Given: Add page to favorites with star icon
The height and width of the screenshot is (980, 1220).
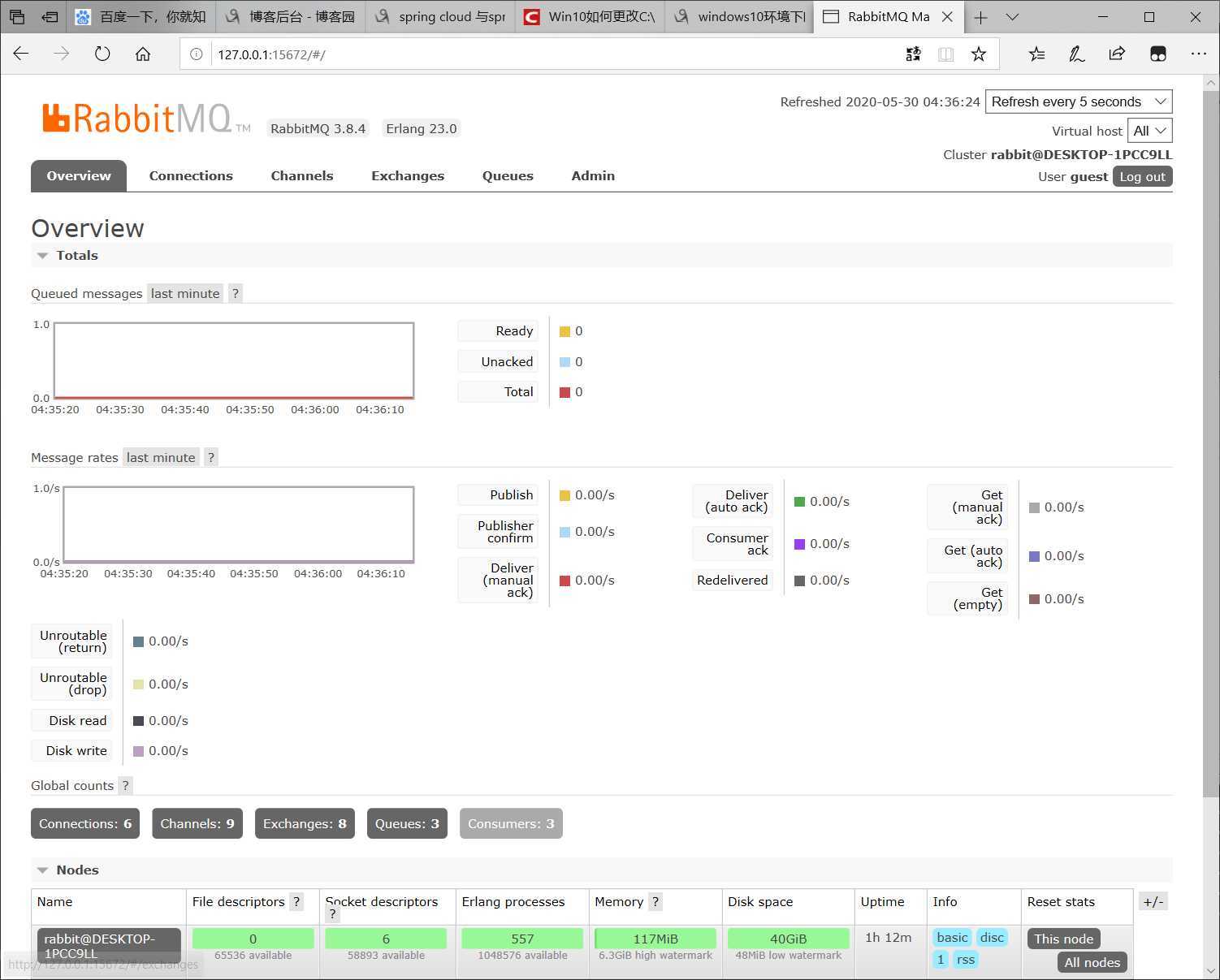Looking at the screenshot, I should point(979,54).
